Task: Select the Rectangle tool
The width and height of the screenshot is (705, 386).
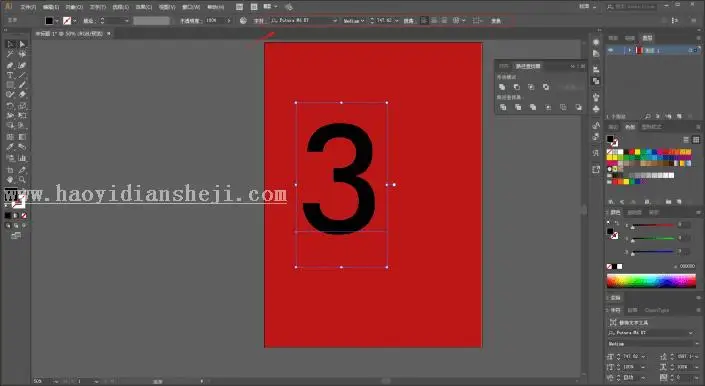Action: [x=11, y=85]
